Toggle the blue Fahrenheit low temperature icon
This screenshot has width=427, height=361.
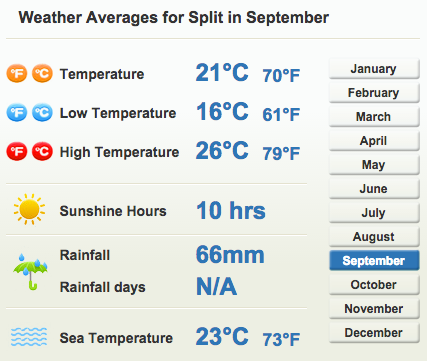[17, 112]
